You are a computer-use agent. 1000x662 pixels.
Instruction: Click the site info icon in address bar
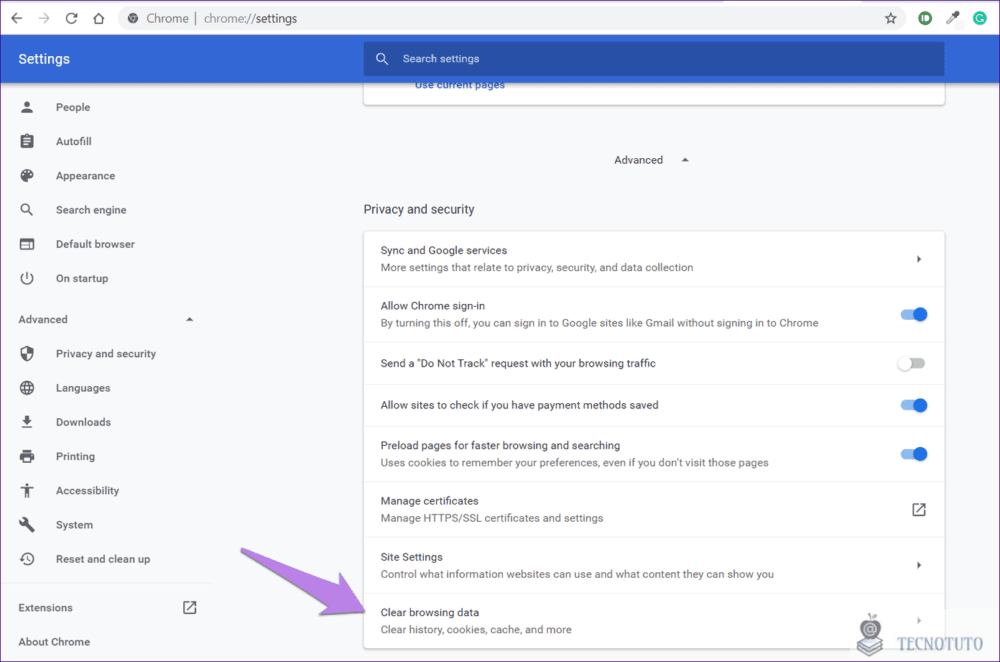(x=133, y=18)
